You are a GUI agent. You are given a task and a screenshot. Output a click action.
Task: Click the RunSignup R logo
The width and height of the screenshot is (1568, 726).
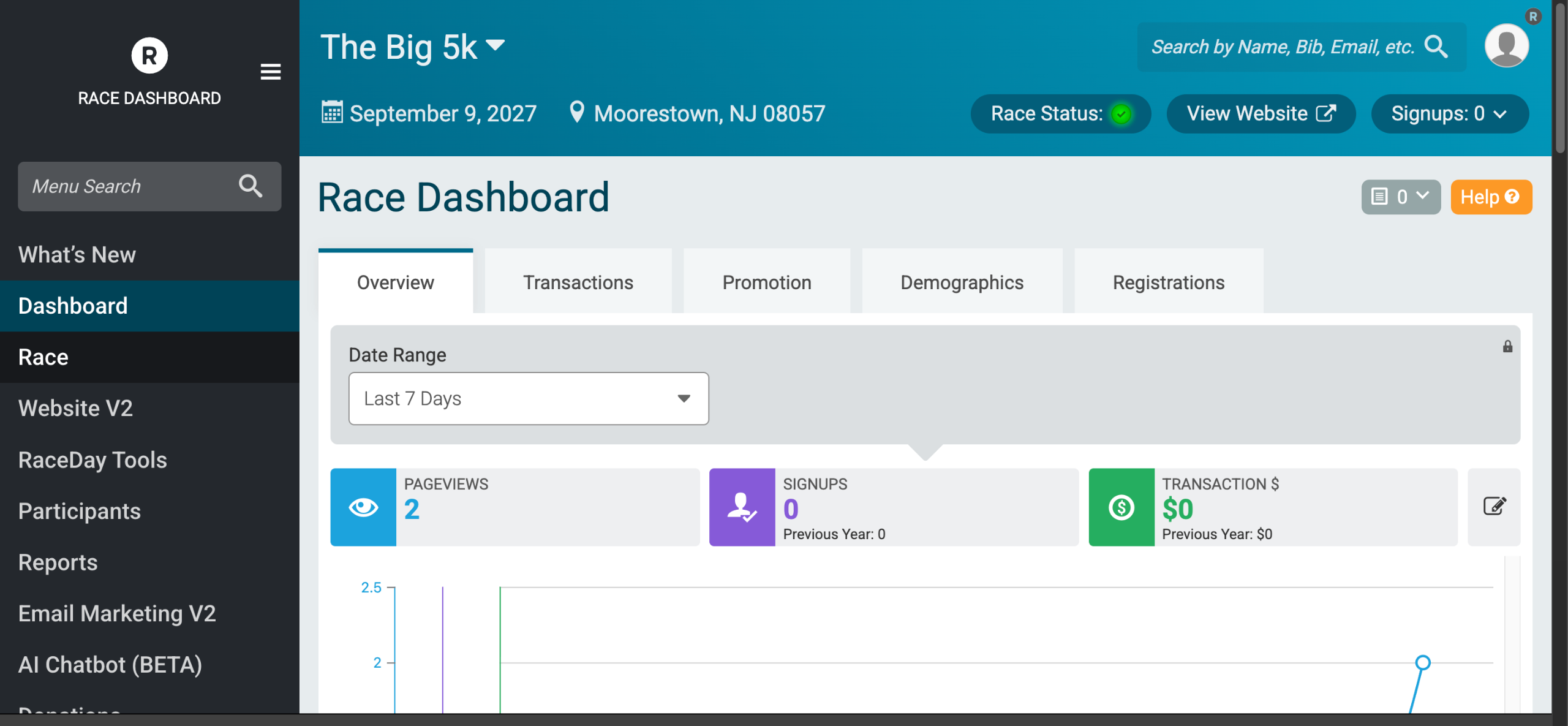tap(149, 56)
